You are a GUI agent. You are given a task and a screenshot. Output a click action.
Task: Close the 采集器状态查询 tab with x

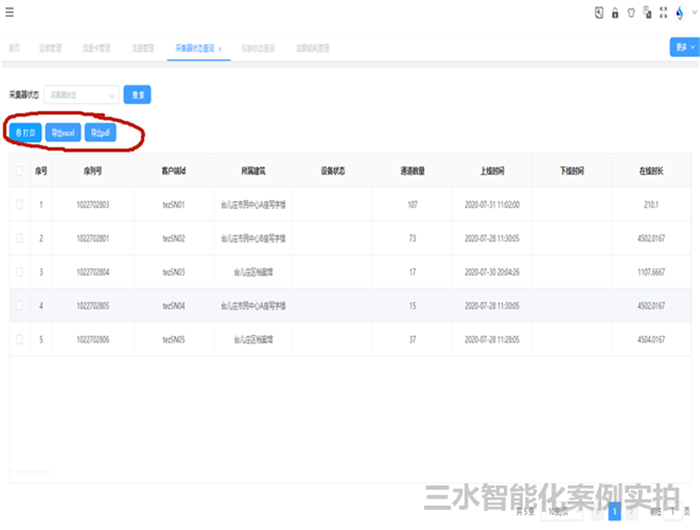[220, 47]
